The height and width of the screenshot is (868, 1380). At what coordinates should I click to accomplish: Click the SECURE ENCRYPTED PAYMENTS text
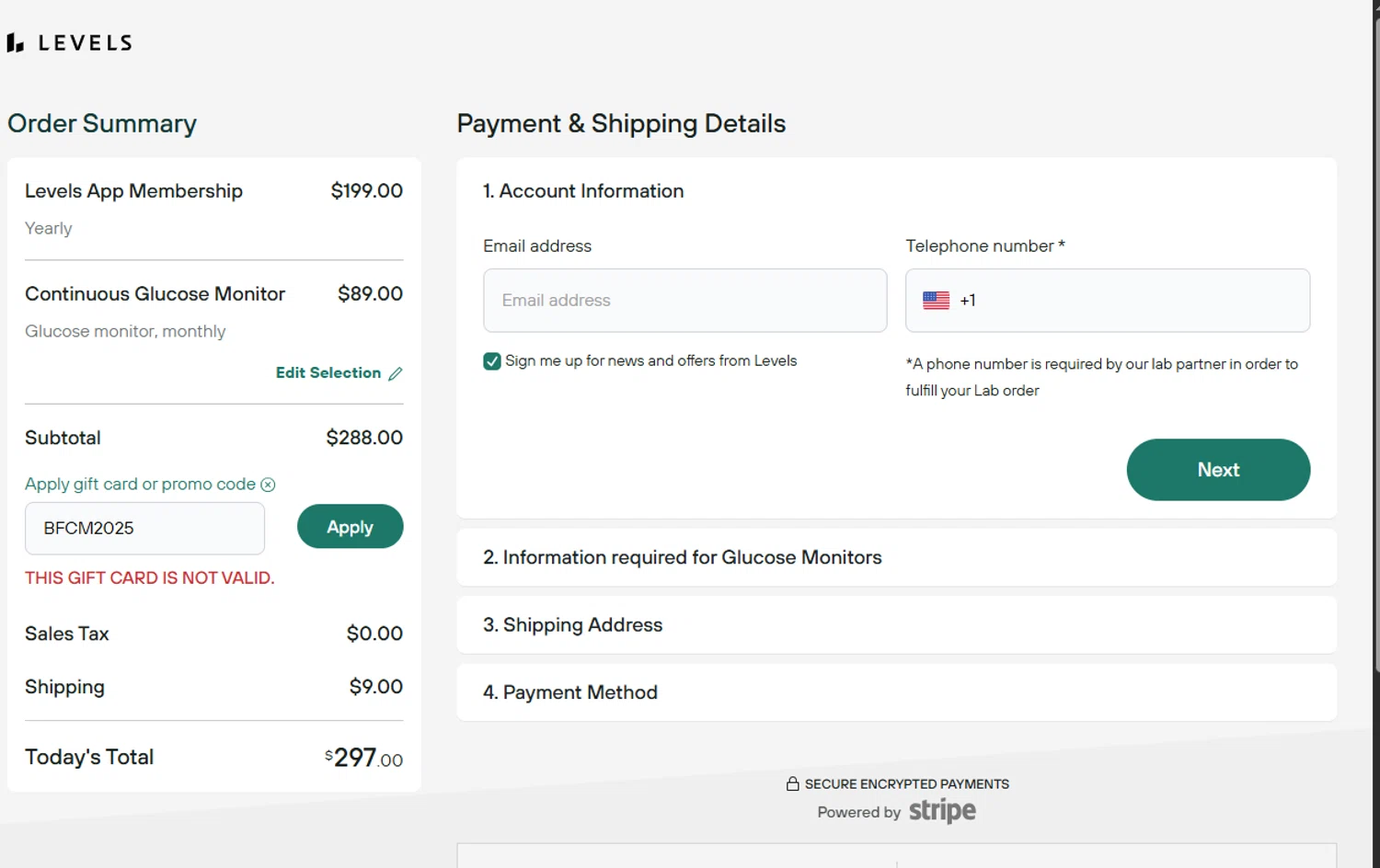(906, 784)
